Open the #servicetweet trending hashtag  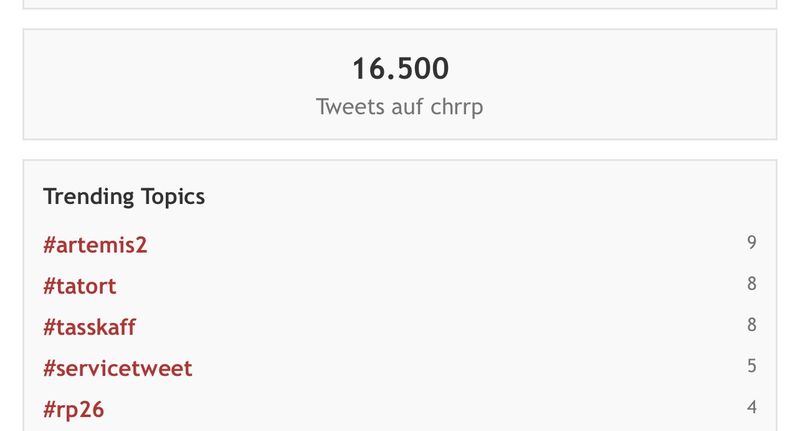pyautogui.click(x=118, y=369)
